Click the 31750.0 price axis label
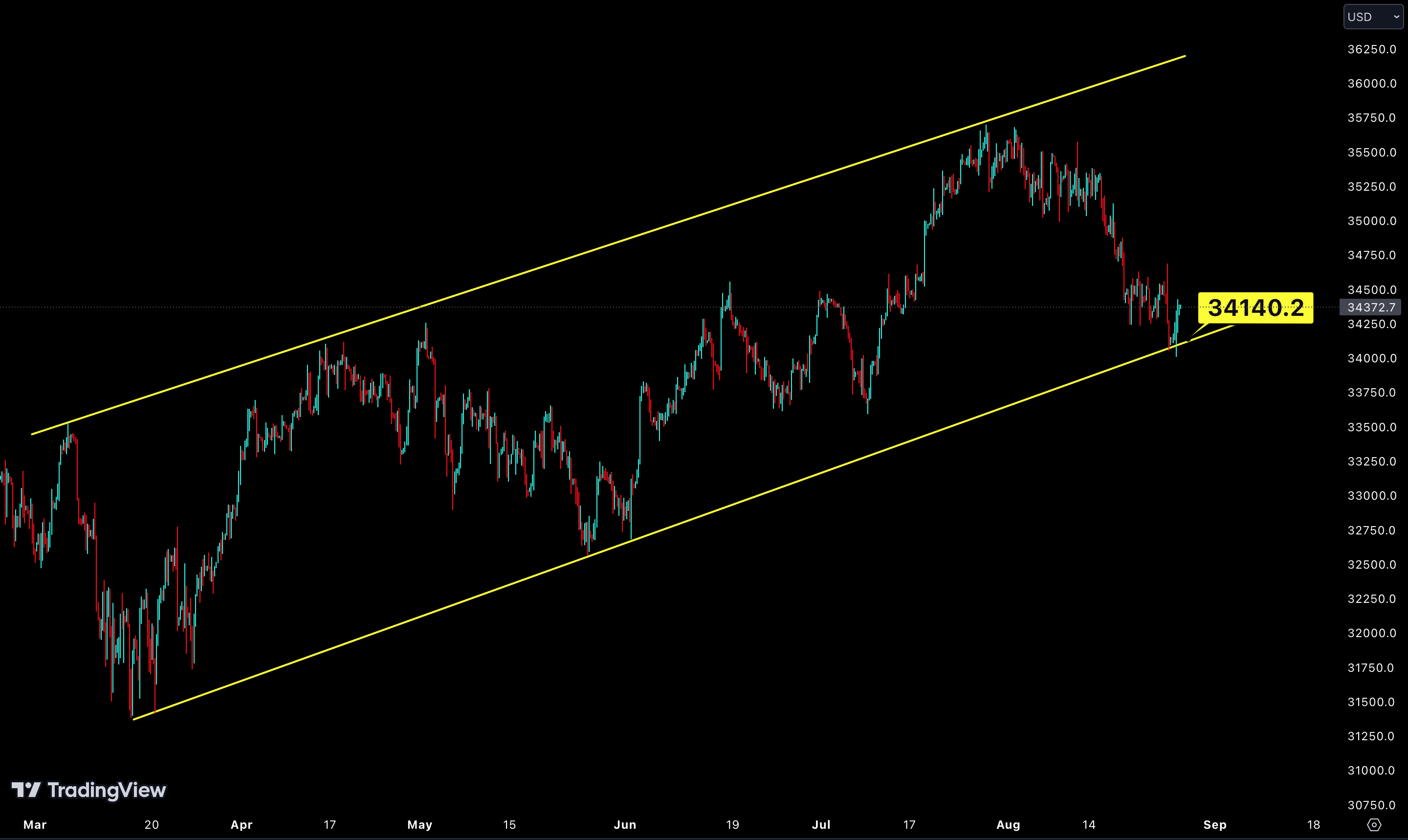Viewport: 1408px width, 840px height. point(1372,668)
